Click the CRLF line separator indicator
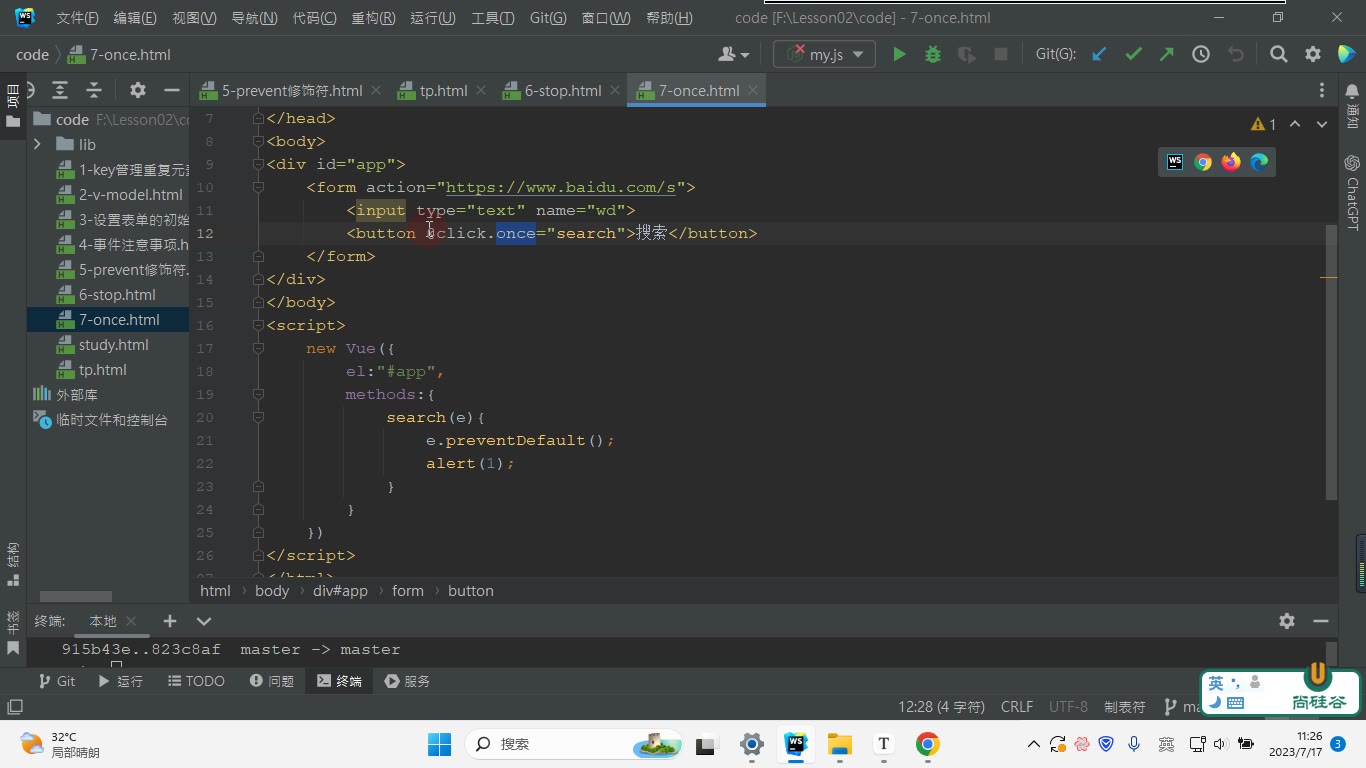 coord(1017,707)
